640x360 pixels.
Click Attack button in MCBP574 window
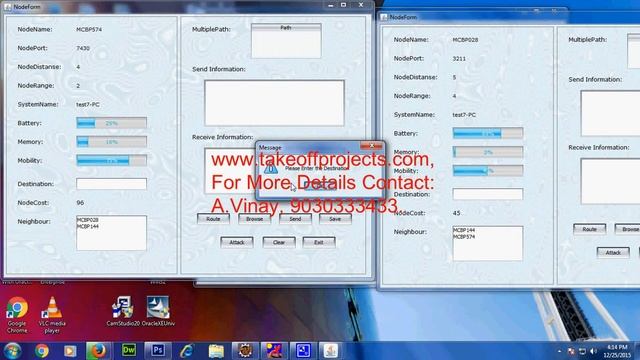[237, 242]
